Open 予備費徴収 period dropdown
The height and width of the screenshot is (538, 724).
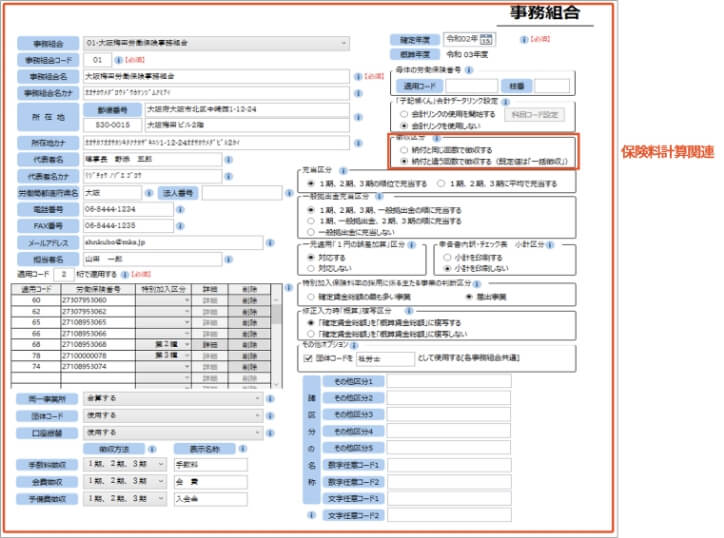click(125, 499)
